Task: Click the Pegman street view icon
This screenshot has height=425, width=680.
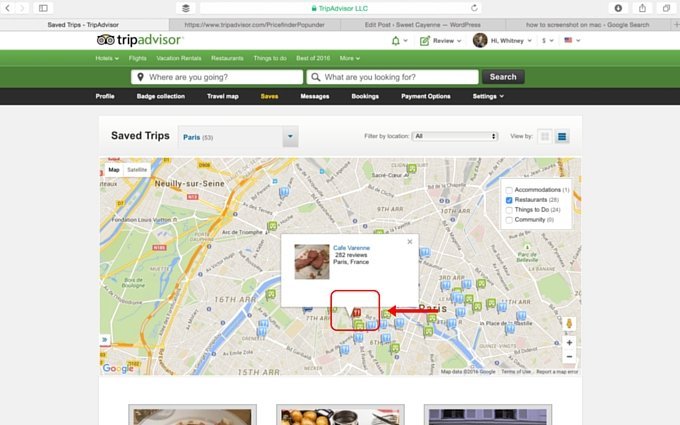Action: click(x=569, y=324)
